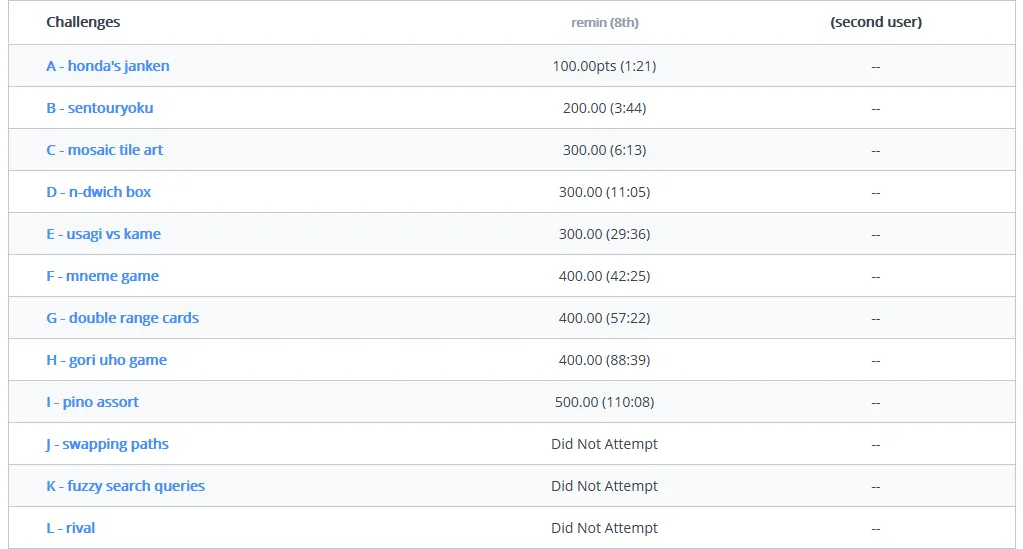
Task: Open challenge G - double range cards
Action: tap(123, 318)
